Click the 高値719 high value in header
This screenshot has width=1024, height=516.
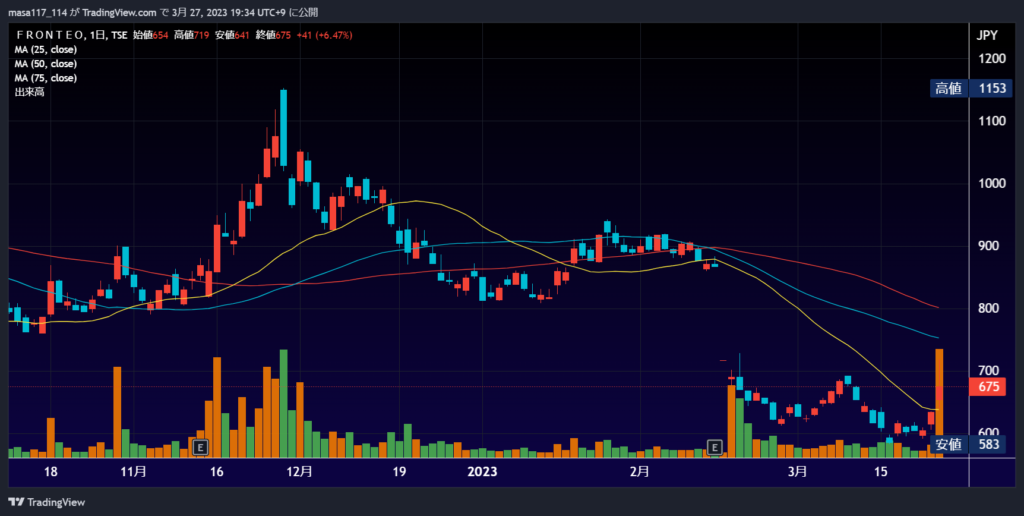point(191,35)
